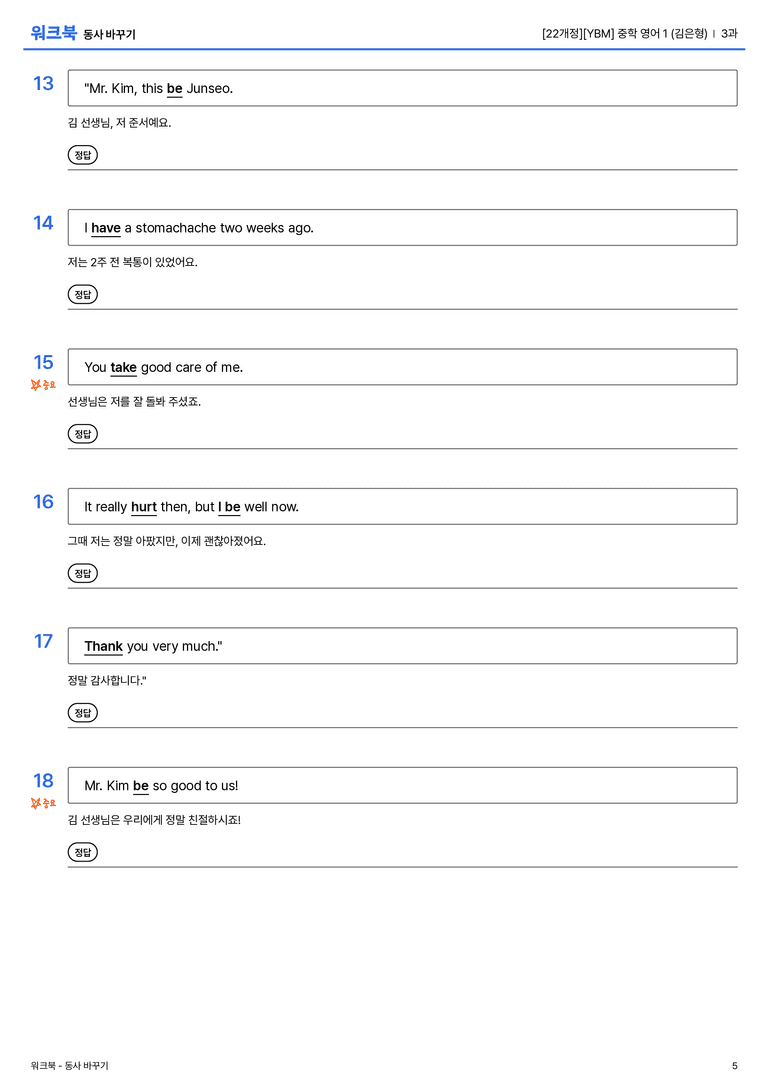
Task: Click the 정답 badge under question 13
Action: (82, 155)
